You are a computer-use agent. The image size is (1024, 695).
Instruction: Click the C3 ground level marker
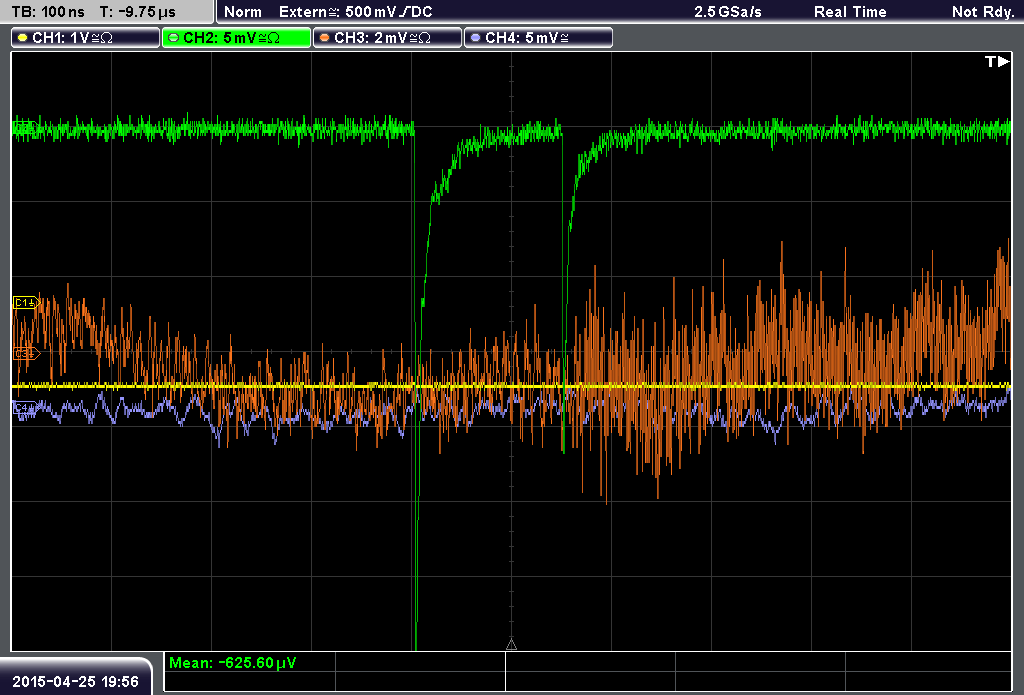27,353
